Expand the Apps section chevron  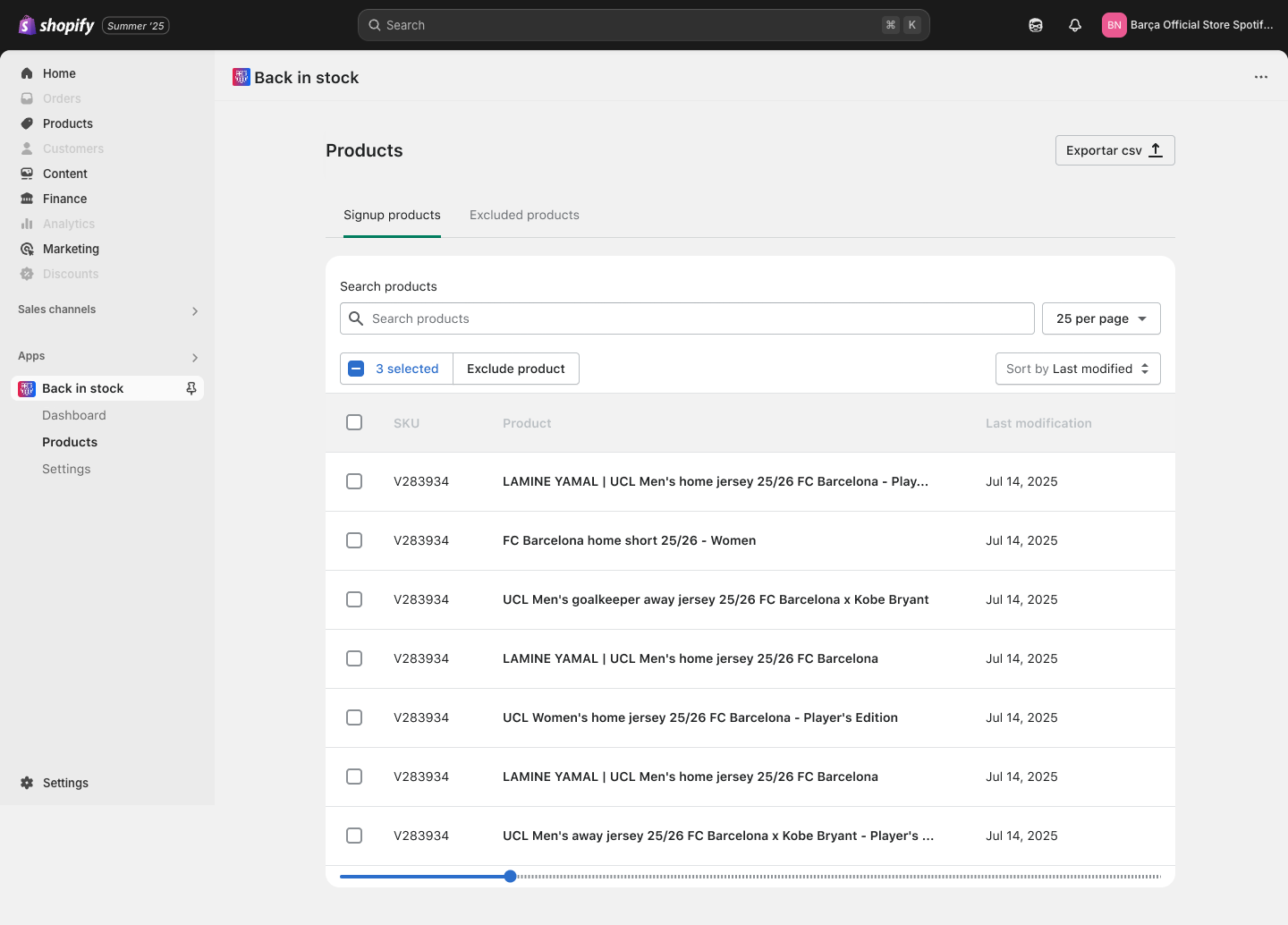tap(195, 358)
